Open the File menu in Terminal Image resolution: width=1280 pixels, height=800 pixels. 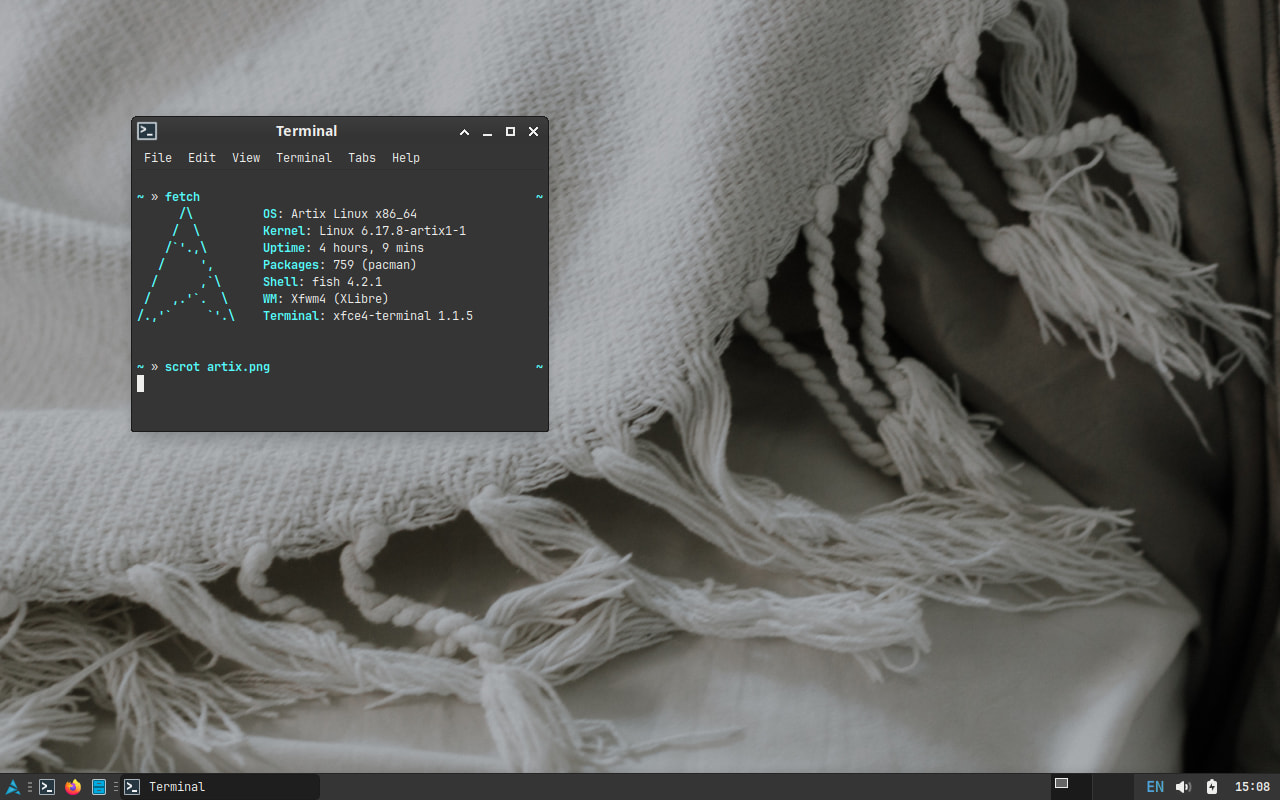click(157, 158)
